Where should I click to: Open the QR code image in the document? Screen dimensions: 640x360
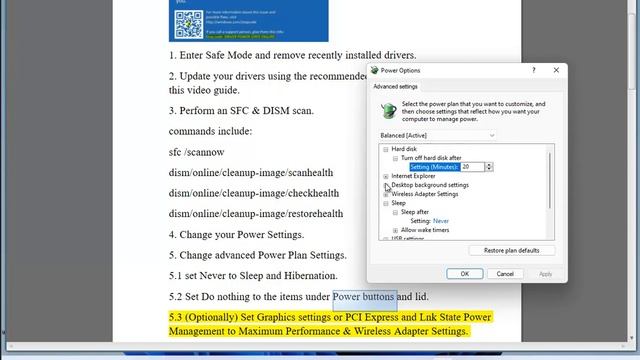tap(189, 24)
